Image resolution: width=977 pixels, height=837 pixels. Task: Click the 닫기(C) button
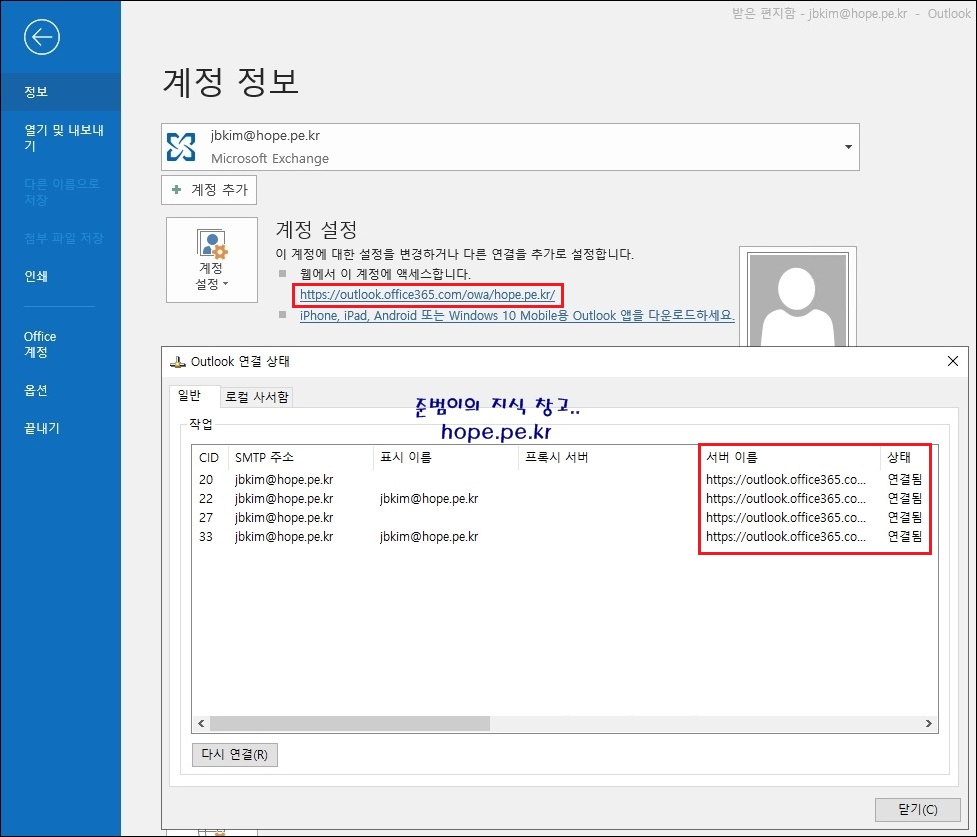click(917, 809)
